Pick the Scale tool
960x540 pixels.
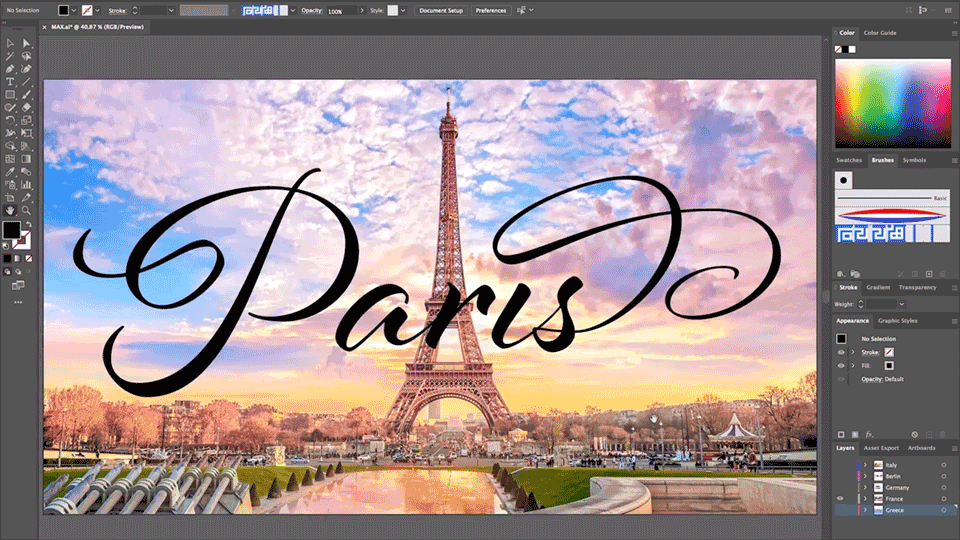[26, 121]
